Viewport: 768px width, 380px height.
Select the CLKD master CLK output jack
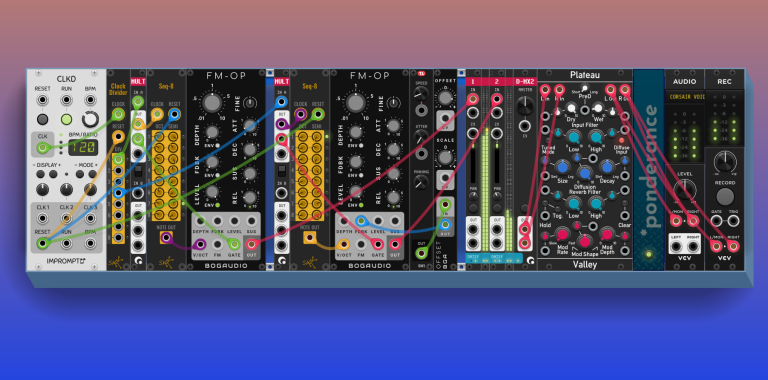tap(43, 147)
